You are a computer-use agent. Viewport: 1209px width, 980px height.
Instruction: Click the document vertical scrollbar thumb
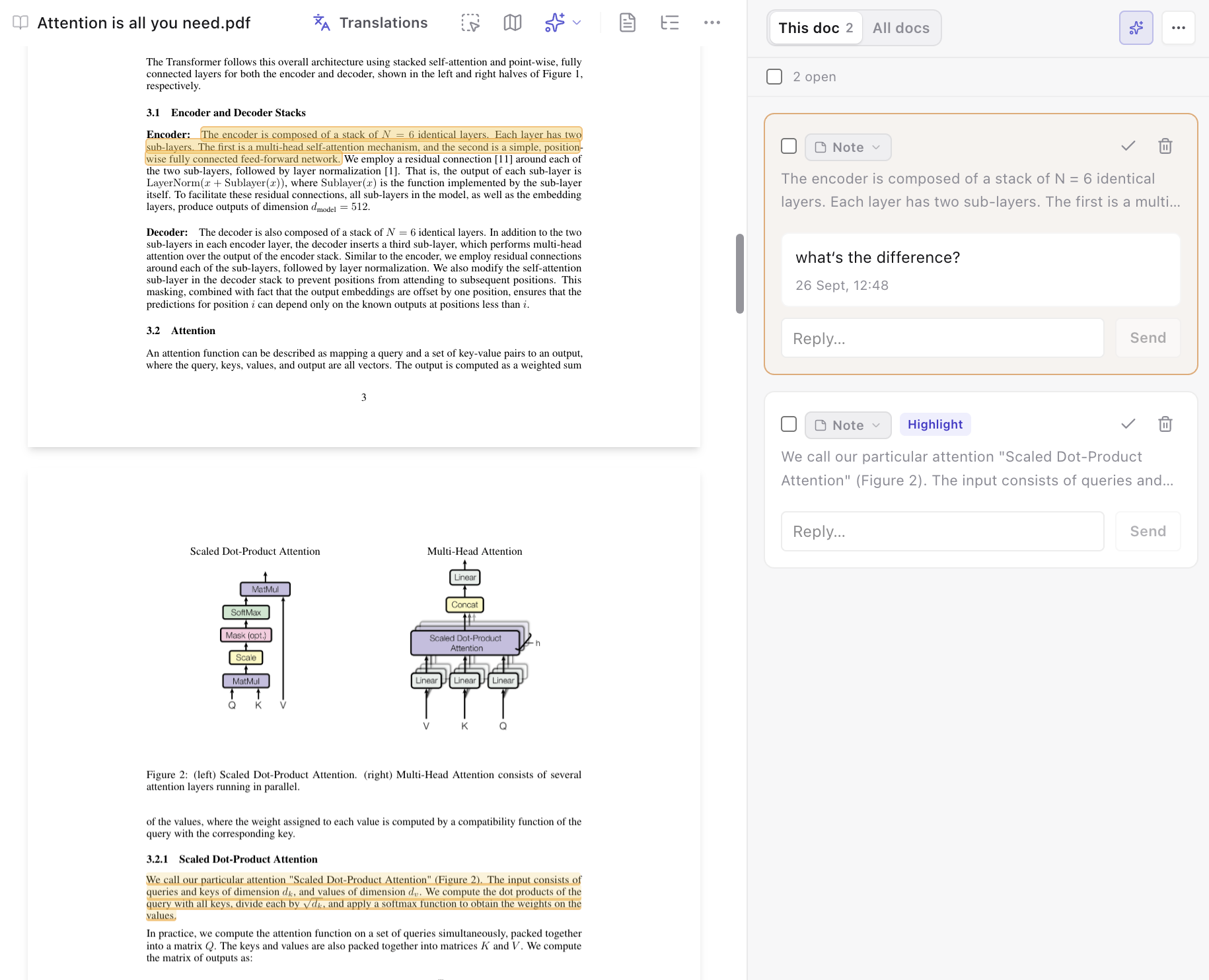(740, 273)
